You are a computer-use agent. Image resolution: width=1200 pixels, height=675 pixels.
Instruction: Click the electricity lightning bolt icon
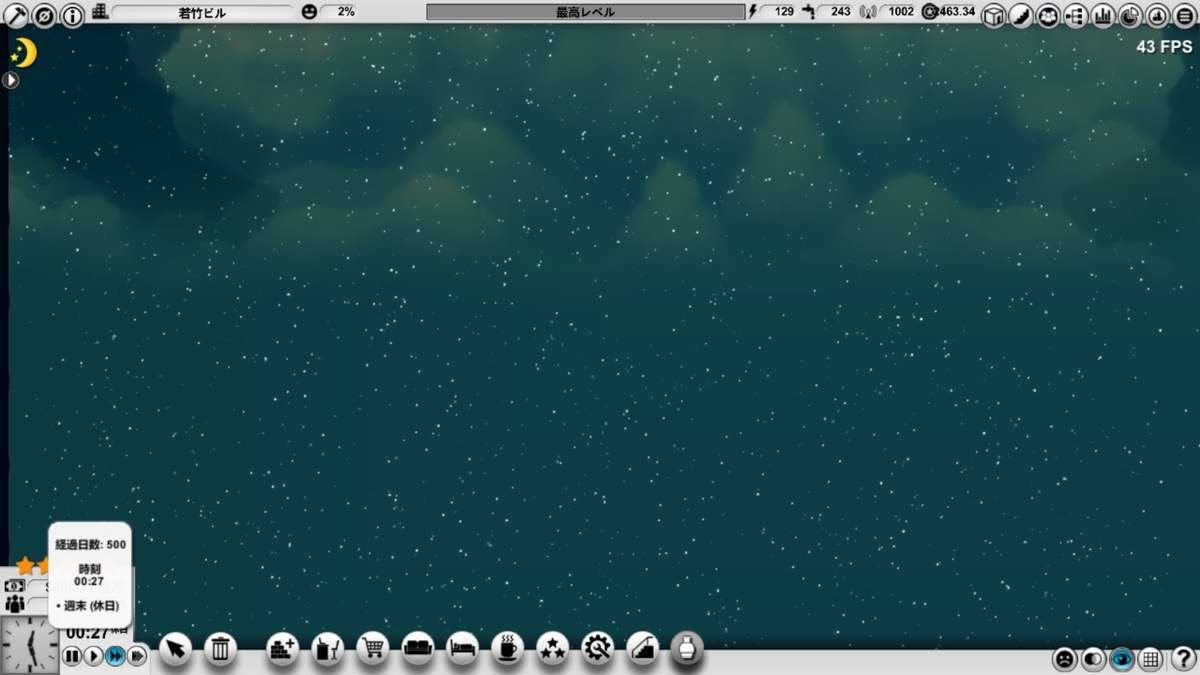[x=753, y=12]
